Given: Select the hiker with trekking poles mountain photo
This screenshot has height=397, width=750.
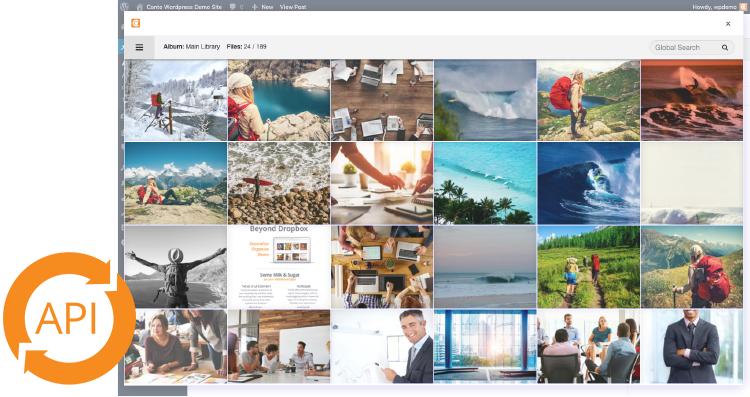Looking at the screenshot, I should click(692, 267).
